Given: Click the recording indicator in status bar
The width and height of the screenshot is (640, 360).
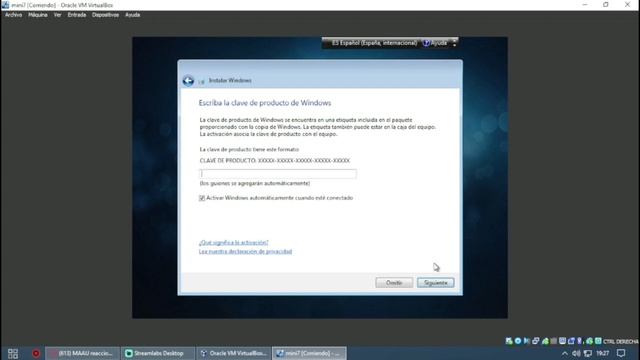Looking at the screenshot, I should [571, 341].
